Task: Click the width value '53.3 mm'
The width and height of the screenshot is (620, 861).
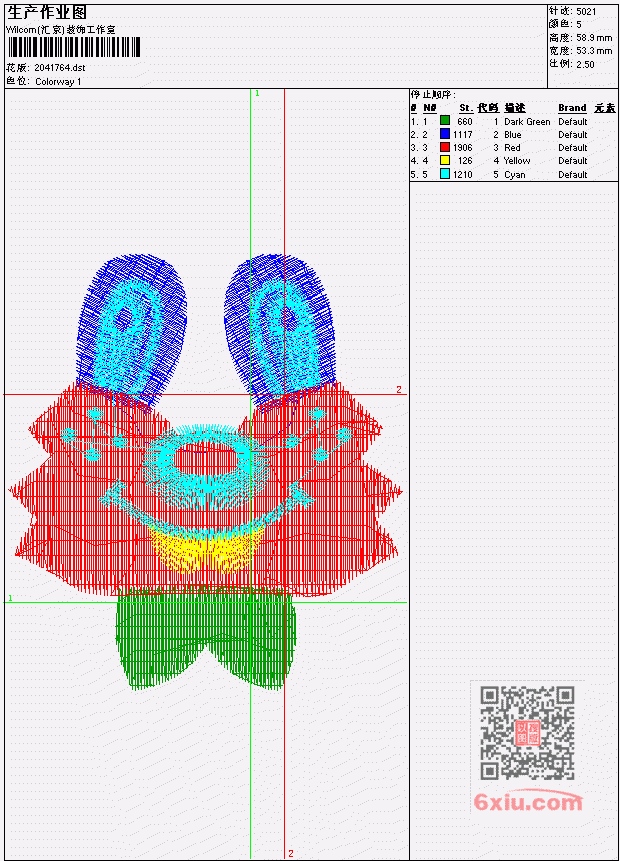Action: (x=594, y=51)
